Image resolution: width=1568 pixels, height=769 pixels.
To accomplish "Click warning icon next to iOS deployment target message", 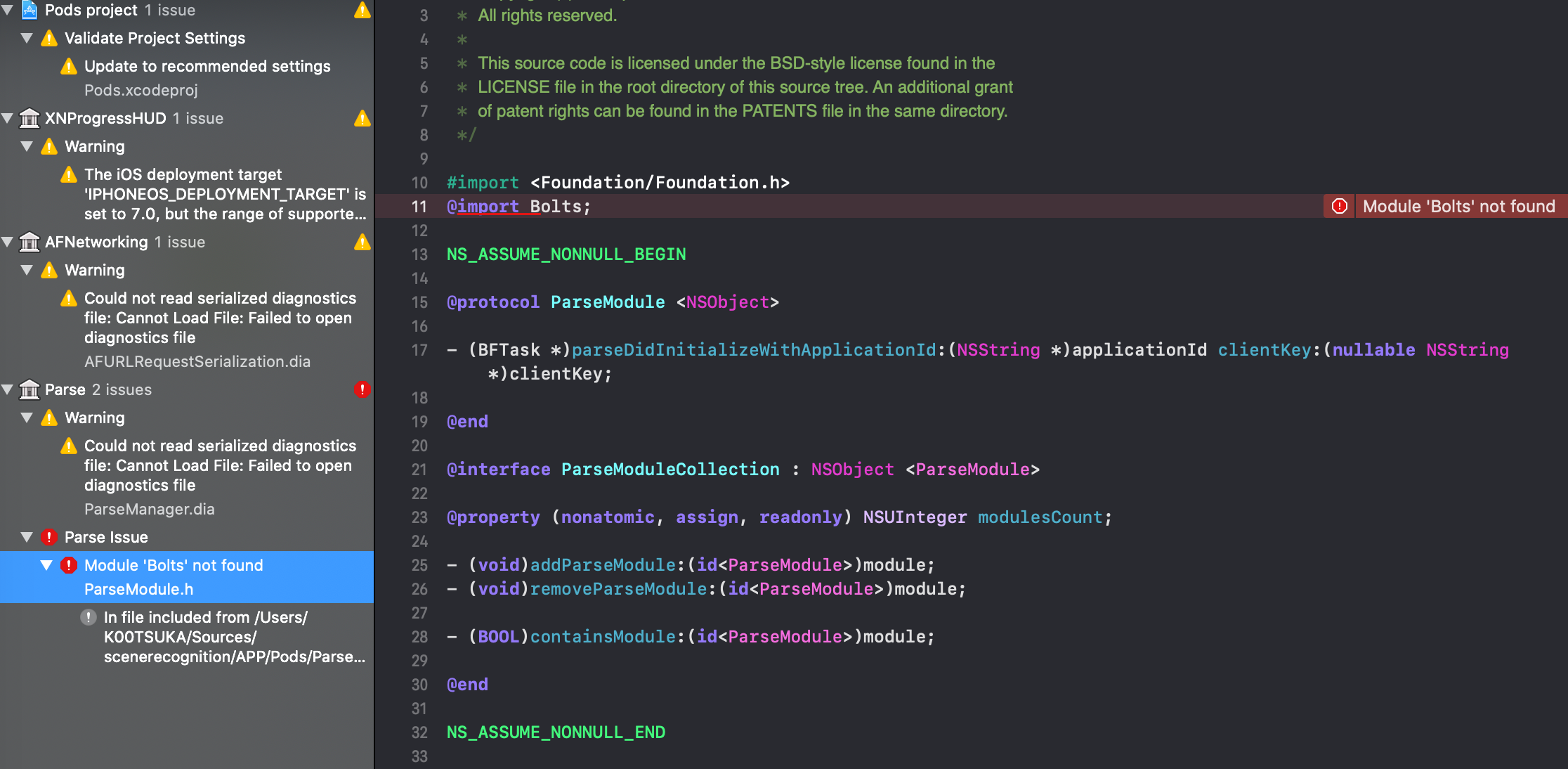I will coord(69,174).
